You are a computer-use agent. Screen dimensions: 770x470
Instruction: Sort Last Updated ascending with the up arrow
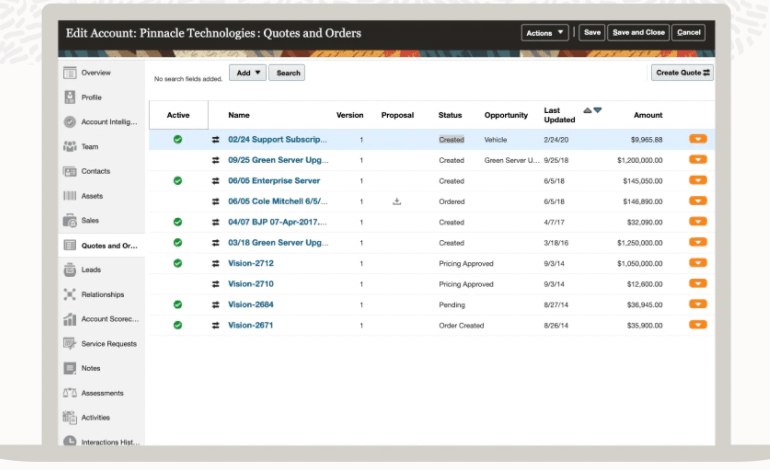(587, 111)
